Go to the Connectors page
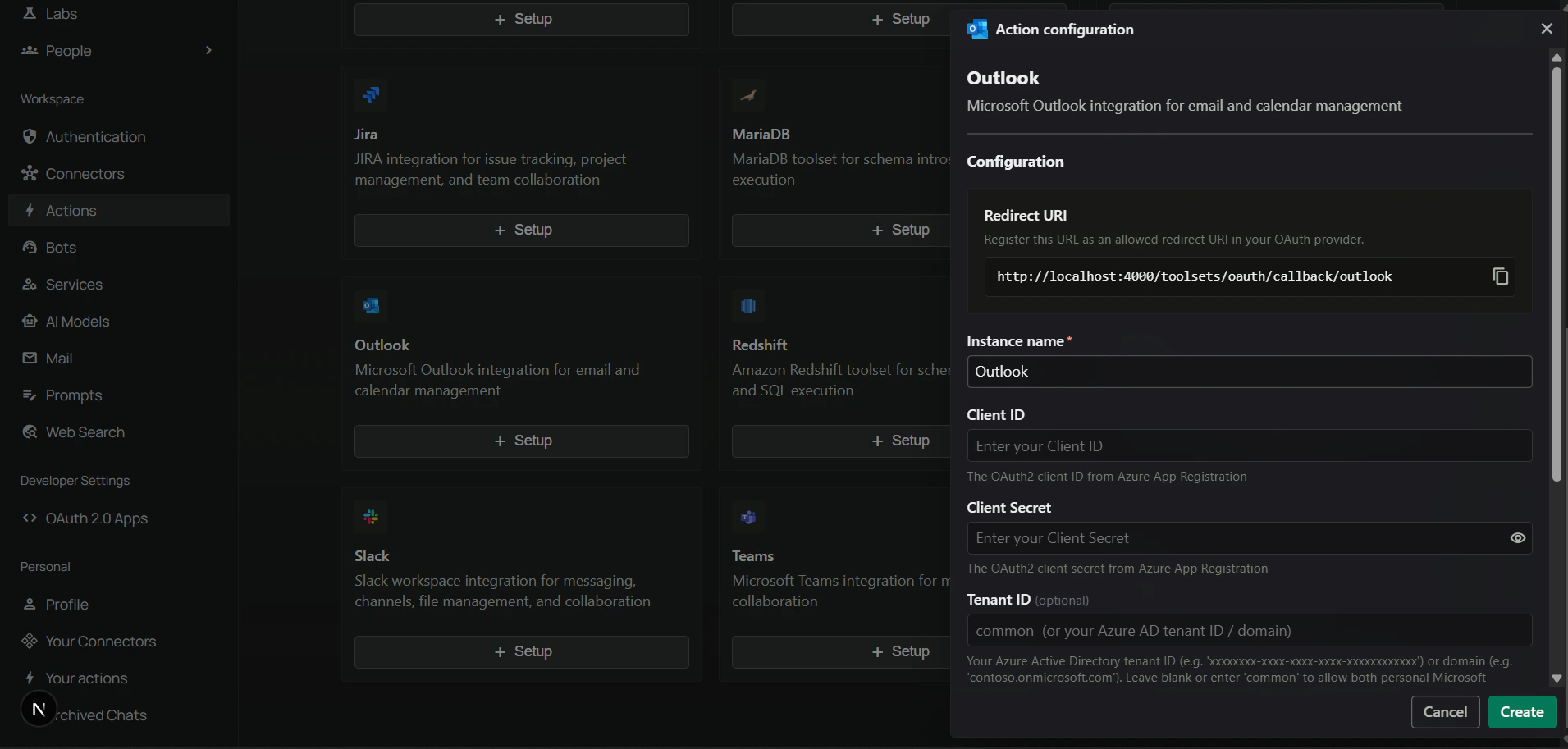This screenshot has width=1568, height=749. pos(119,173)
